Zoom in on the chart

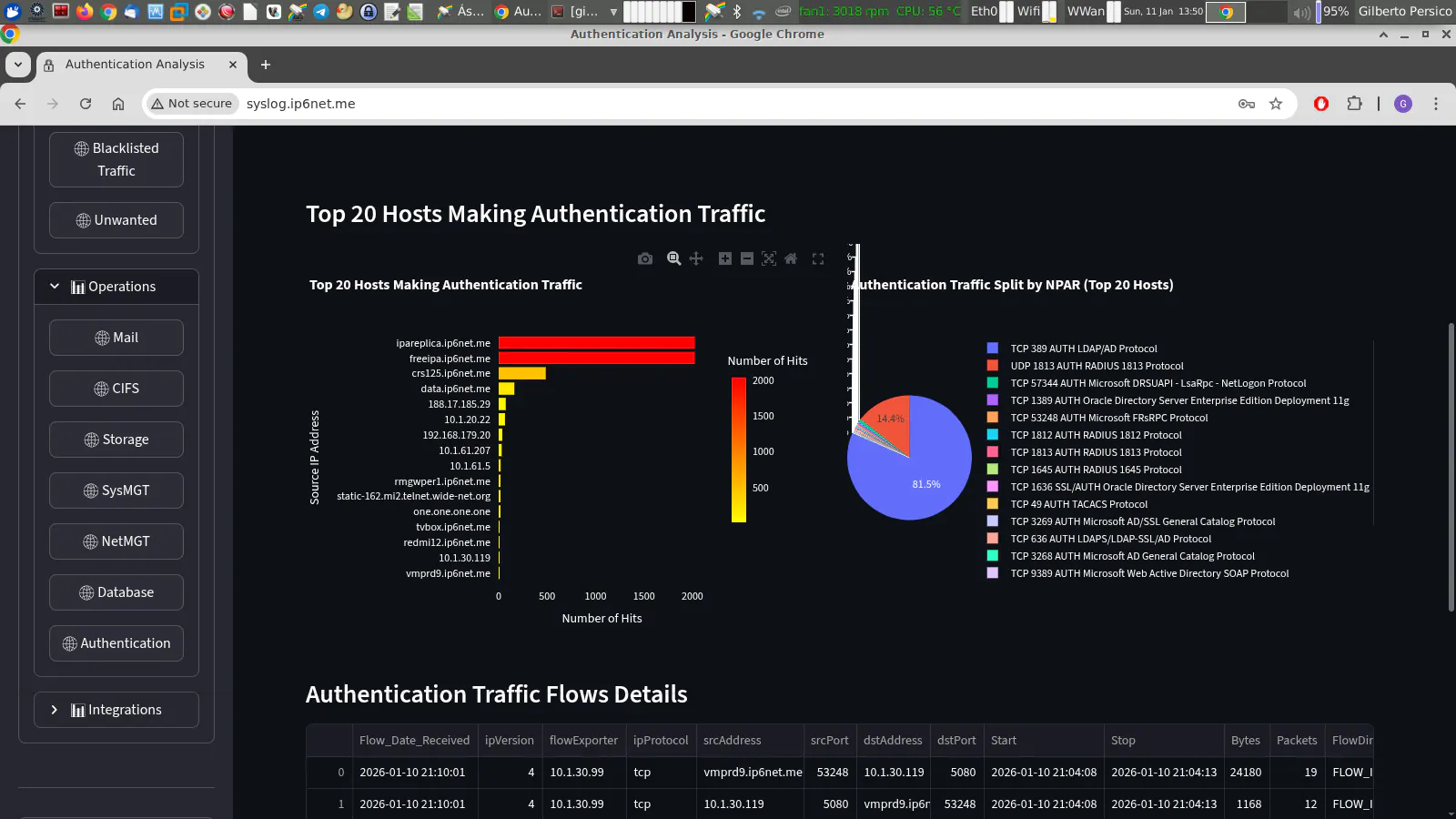(725, 258)
